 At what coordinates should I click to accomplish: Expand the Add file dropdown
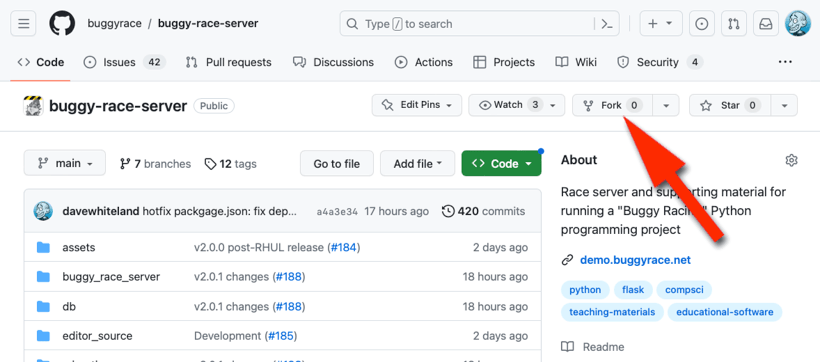[x=417, y=164]
